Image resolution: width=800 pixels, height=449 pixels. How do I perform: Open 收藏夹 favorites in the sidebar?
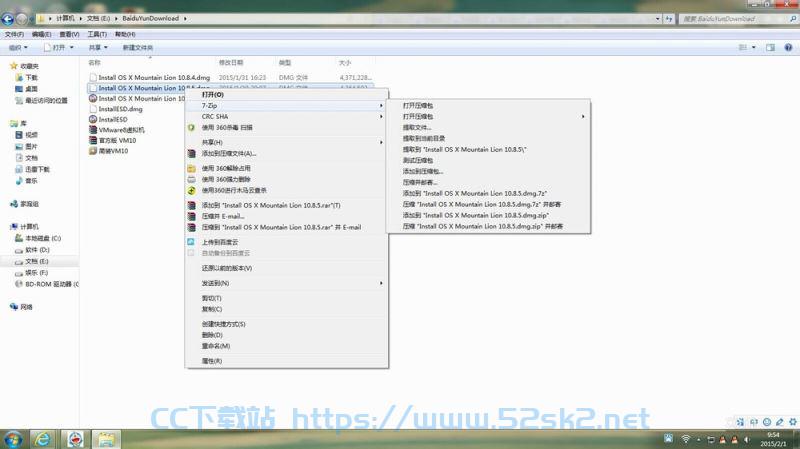click(24, 66)
